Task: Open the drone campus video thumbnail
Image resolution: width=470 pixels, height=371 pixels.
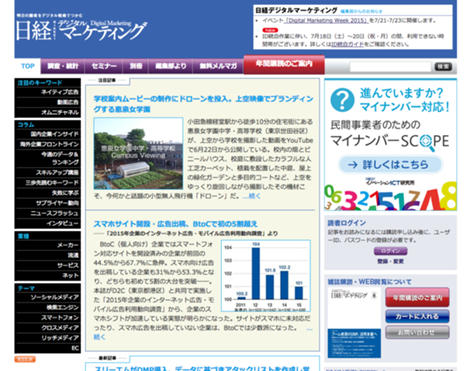Action: pyautogui.click(x=138, y=153)
